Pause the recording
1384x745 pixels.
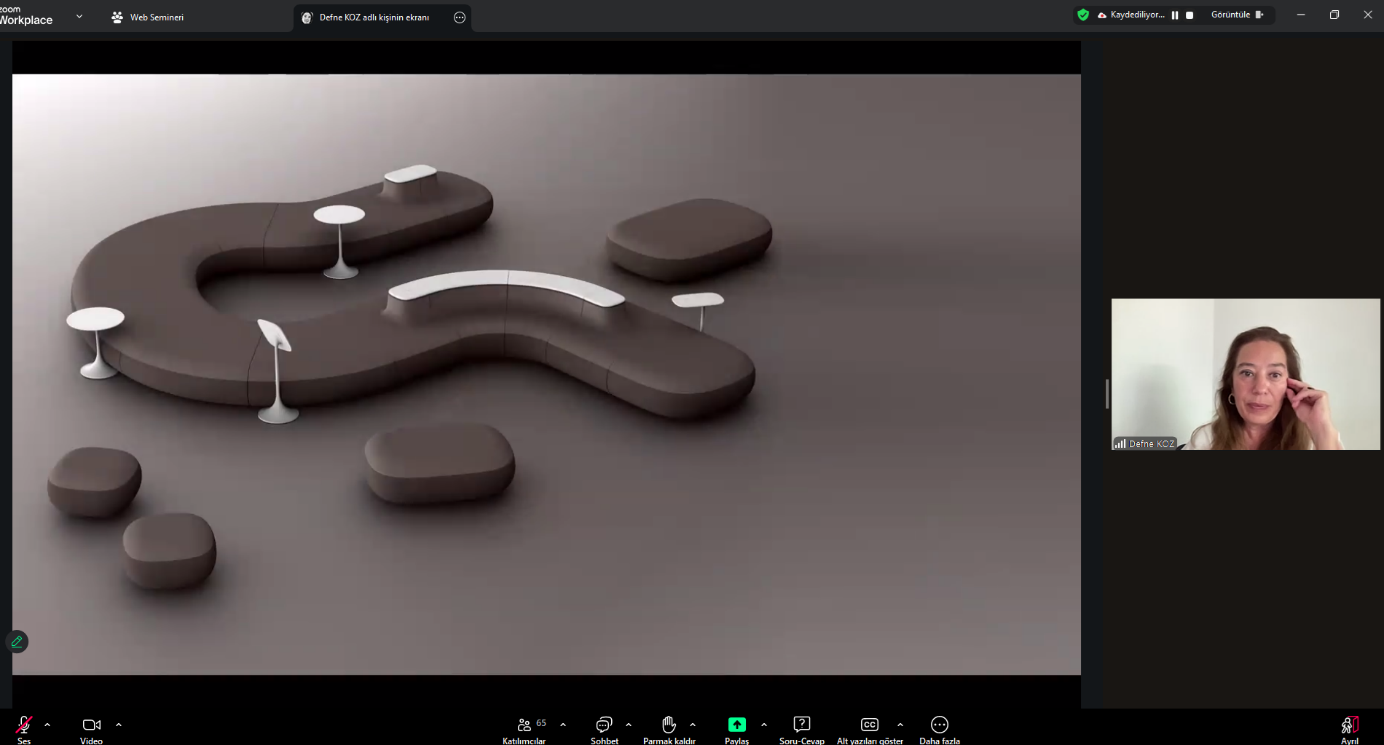(x=1175, y=15)
